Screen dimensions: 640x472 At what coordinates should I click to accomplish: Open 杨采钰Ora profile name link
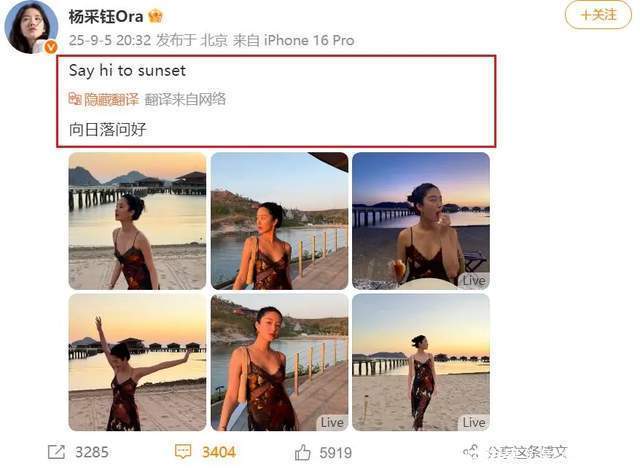tap(106, 16)
